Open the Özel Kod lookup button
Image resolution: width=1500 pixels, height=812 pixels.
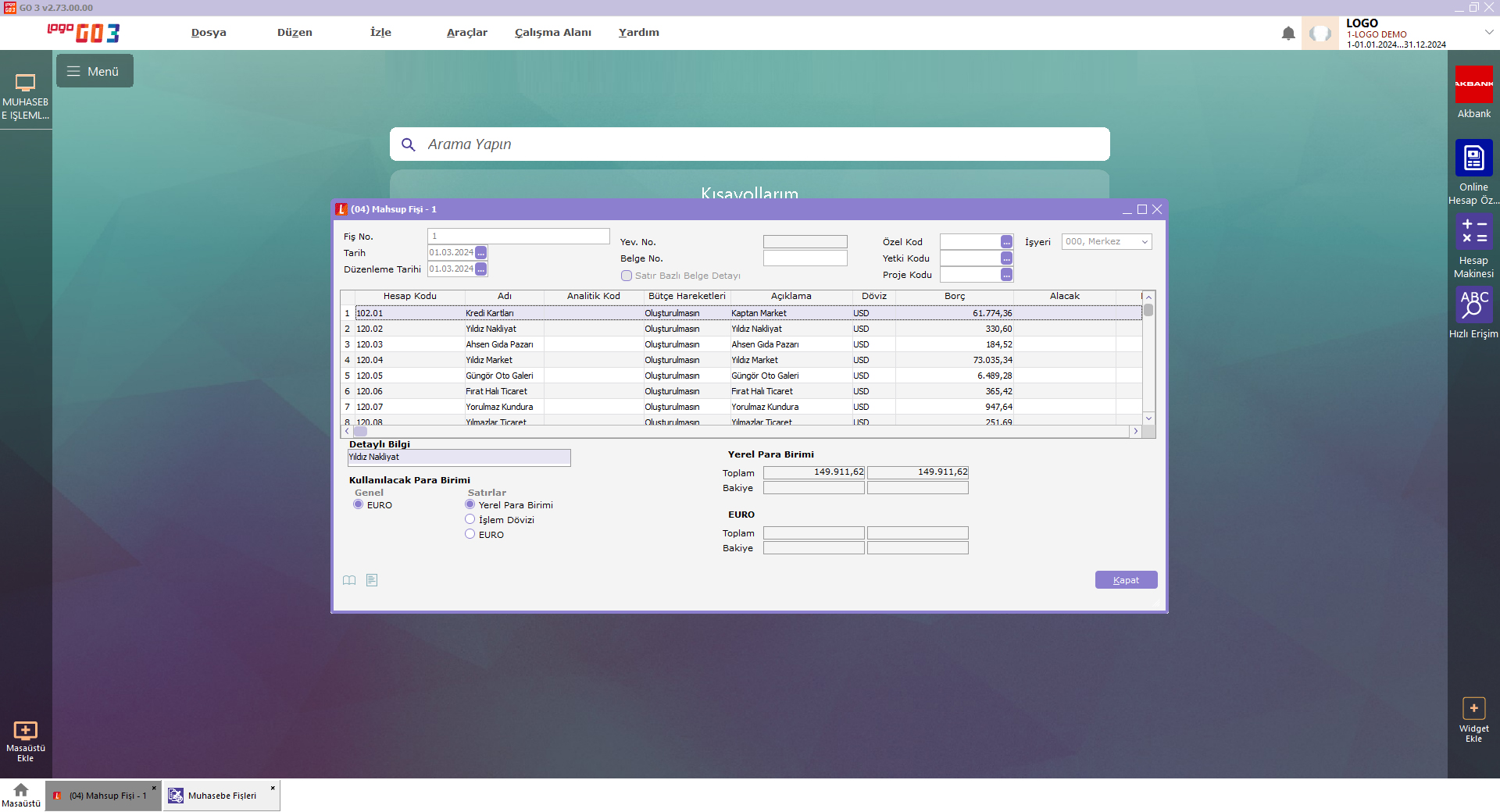coord(1006,242)
